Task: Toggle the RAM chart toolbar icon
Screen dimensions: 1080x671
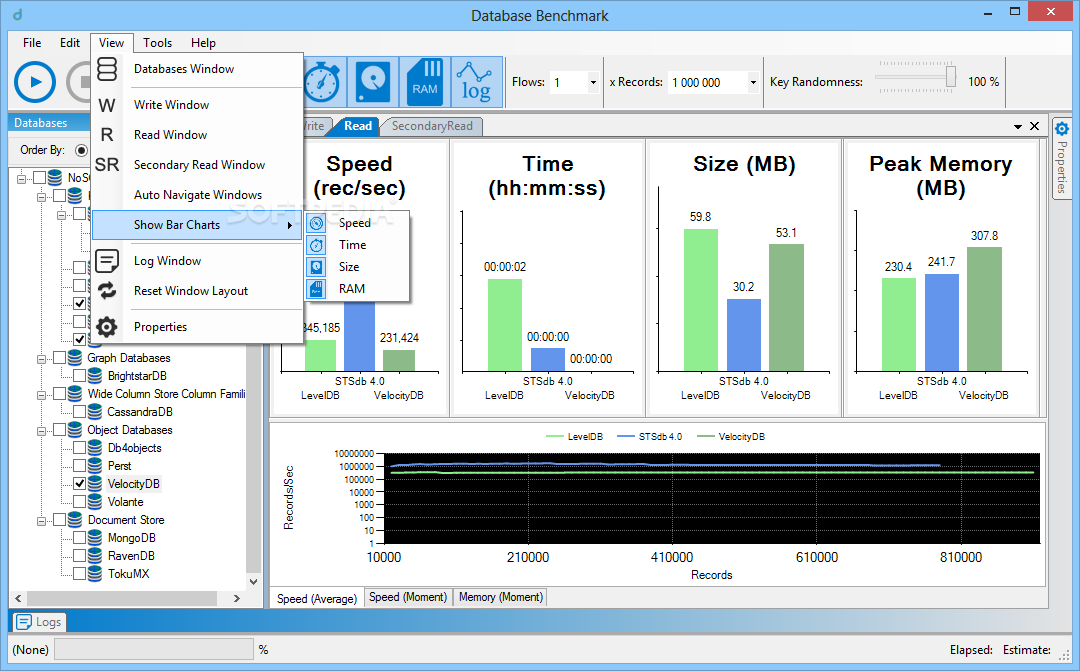Action: tap(425, 82)
